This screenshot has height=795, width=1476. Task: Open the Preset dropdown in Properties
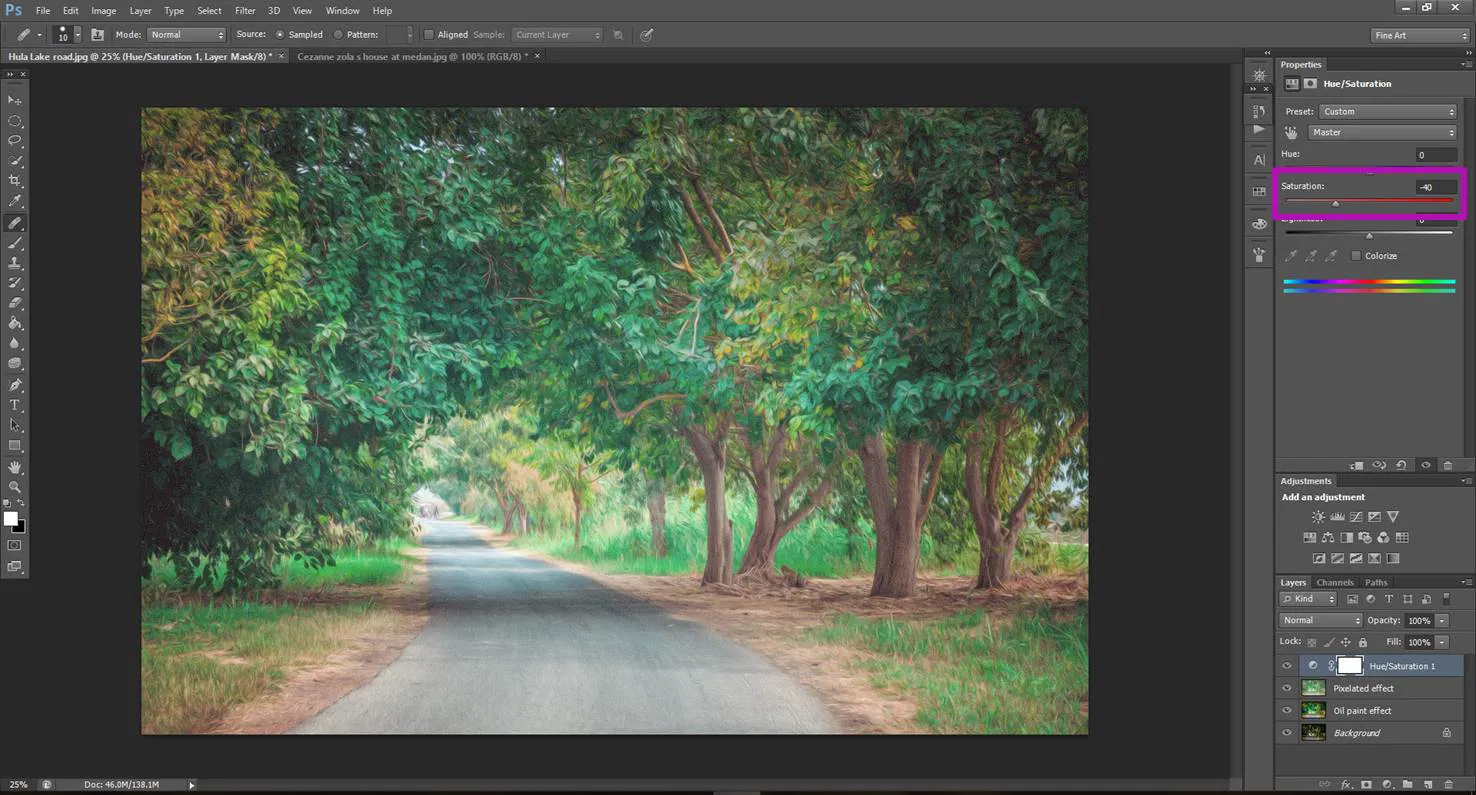(1387, 112)
